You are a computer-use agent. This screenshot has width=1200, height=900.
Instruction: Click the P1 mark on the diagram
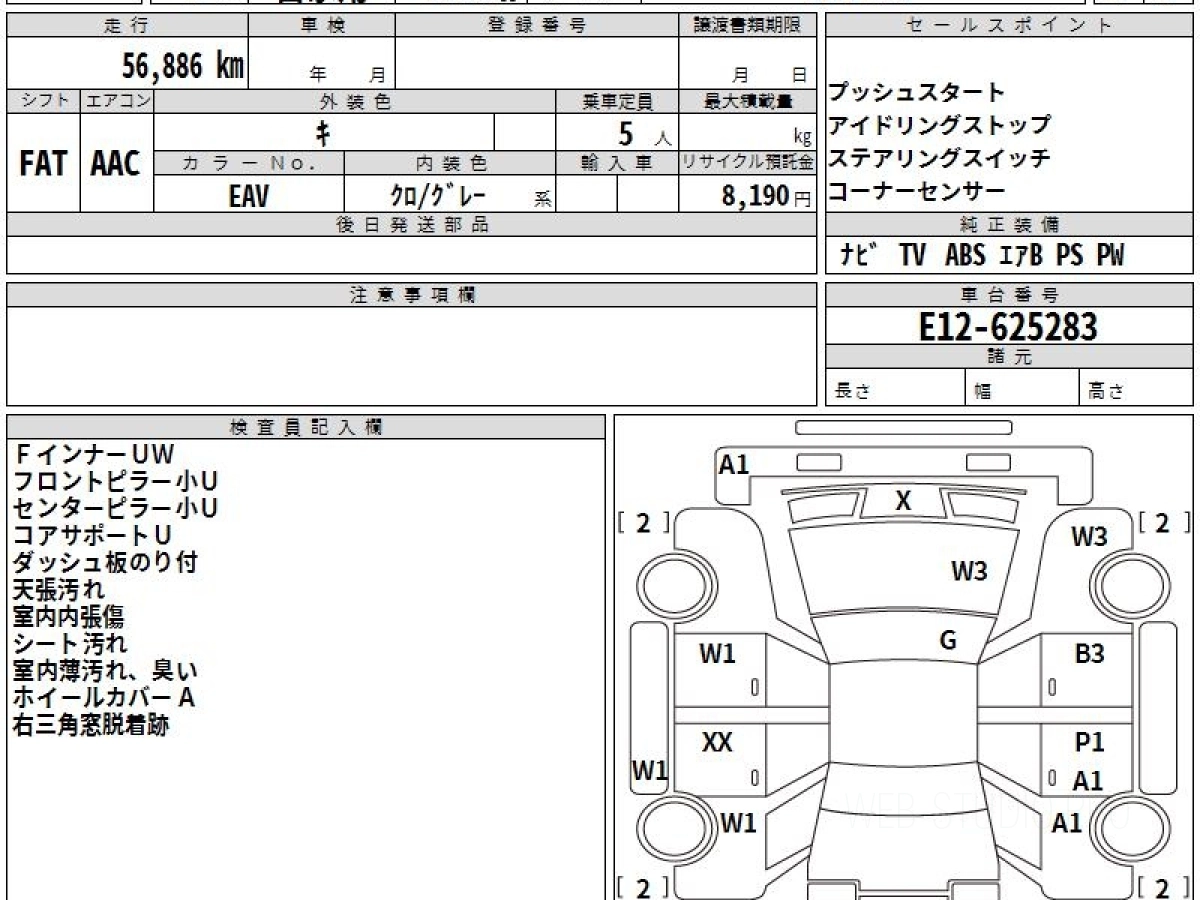tap(1089, 742)
